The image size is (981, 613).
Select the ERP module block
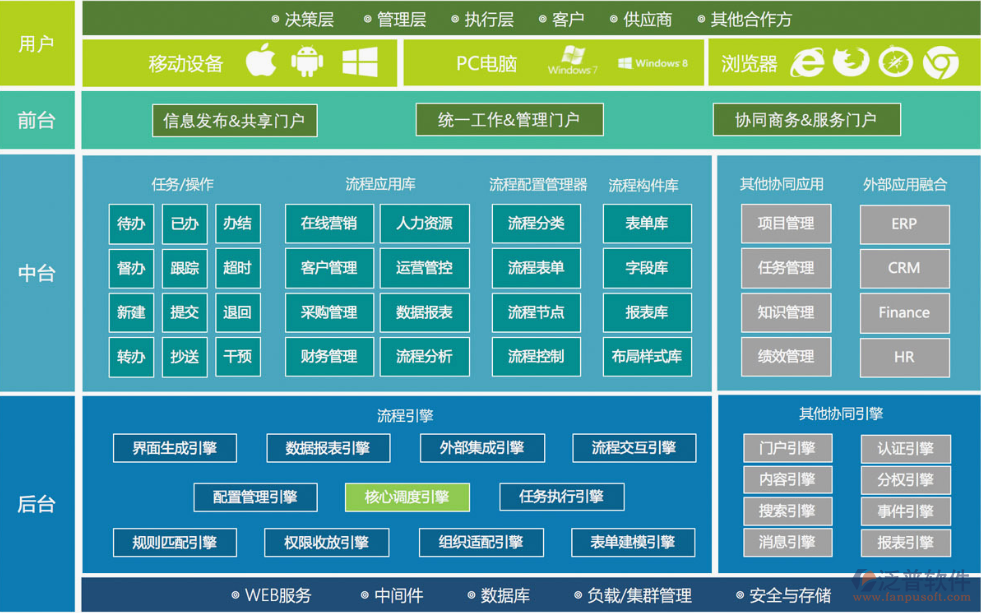(904, 223)
